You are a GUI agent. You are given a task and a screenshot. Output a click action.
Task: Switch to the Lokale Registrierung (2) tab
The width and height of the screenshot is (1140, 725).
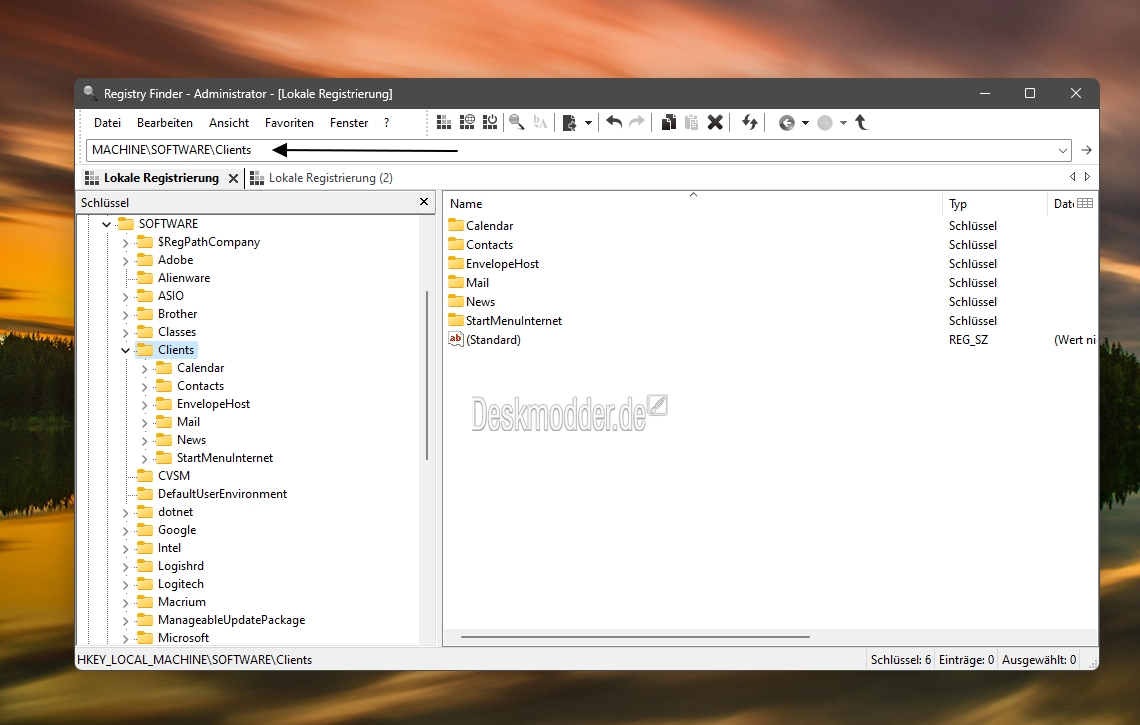(x=322, y=178)
